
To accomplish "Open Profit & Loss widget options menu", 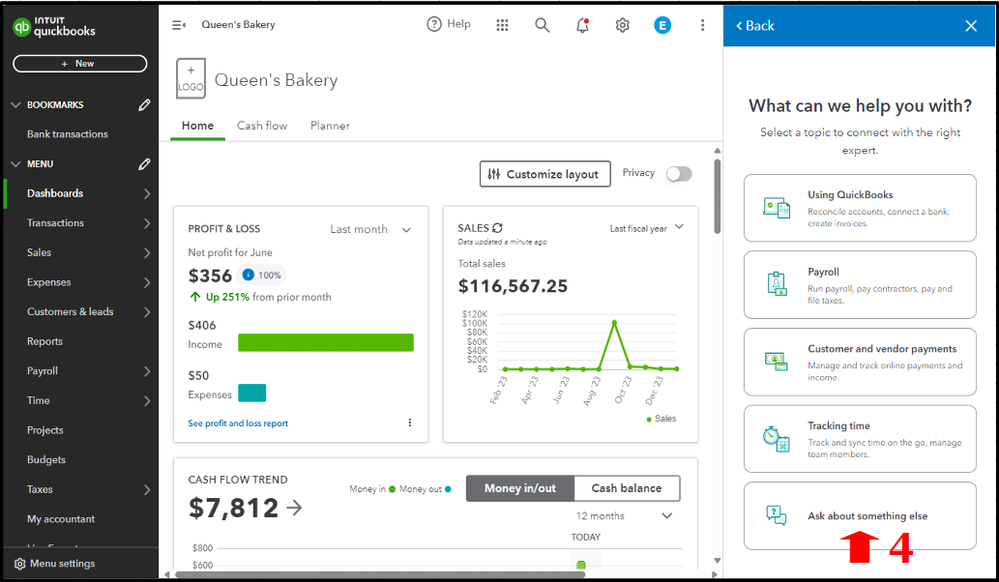I will [410, 423].
